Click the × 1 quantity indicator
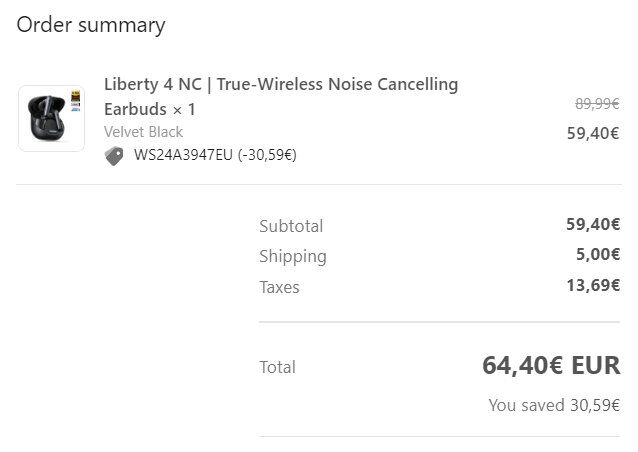Image resolution: width=638 pixels, height=452 pixels. pyautogui.click(x=184, y=109)
